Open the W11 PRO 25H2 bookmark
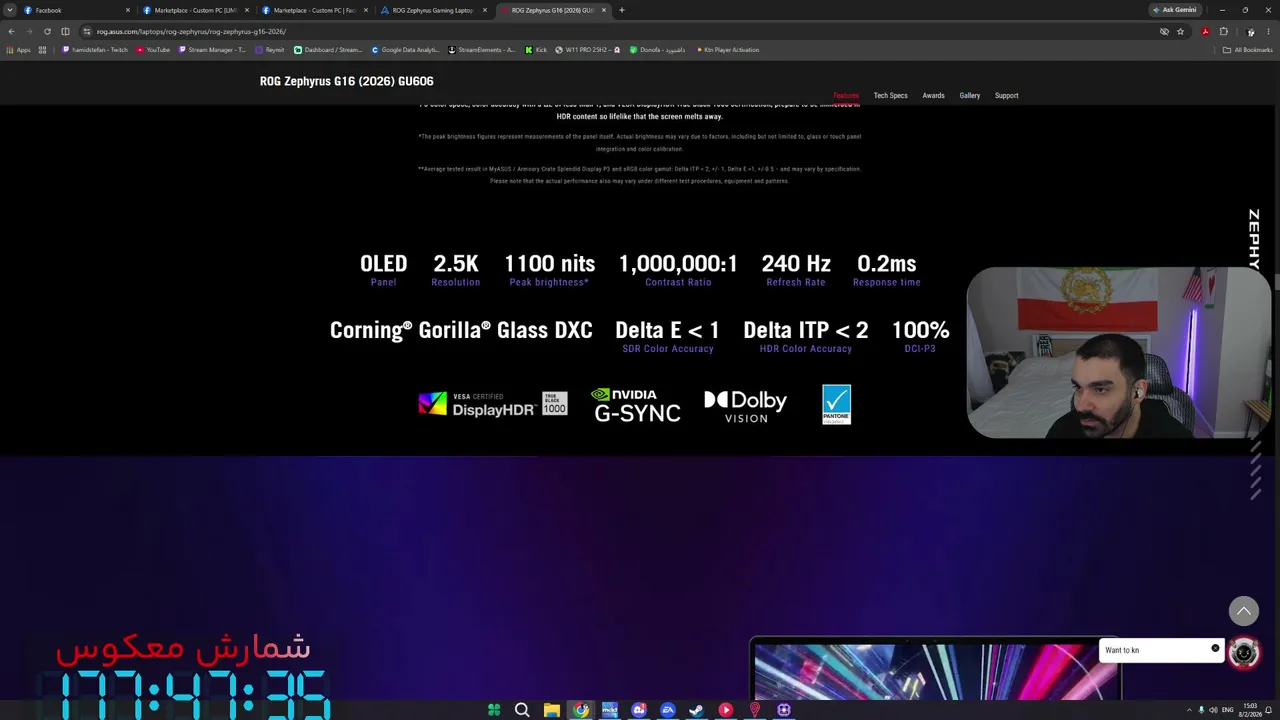The width and height of the screenshot is (1280, 720). (587, 50)
